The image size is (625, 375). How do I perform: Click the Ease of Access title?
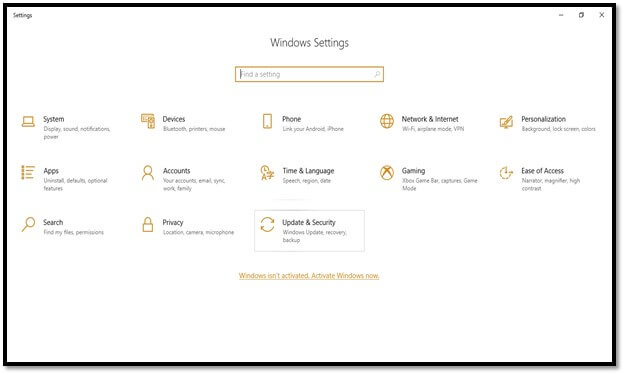(542, 171)
